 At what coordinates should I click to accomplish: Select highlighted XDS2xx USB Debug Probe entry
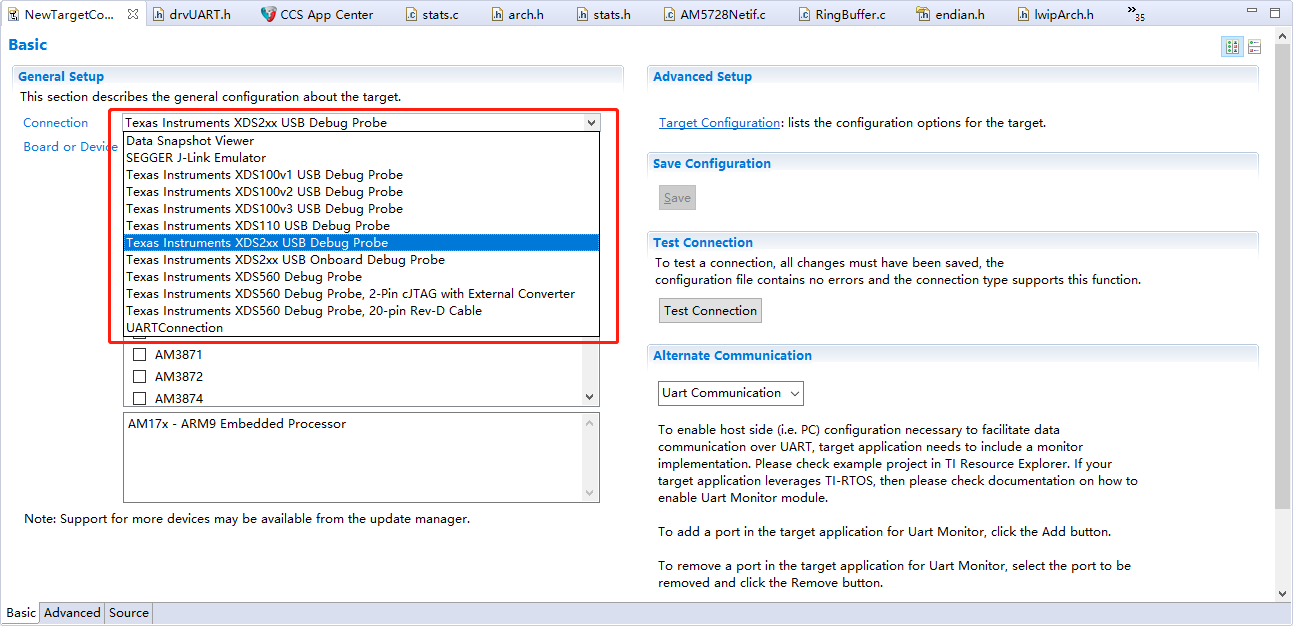pyautogui.click(x=361, y=243)
